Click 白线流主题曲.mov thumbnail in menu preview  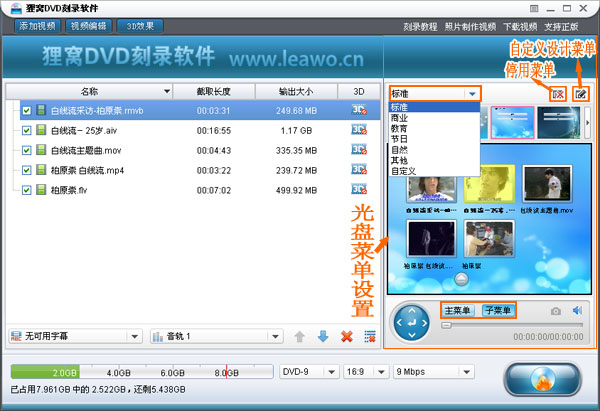coord(547,184)
